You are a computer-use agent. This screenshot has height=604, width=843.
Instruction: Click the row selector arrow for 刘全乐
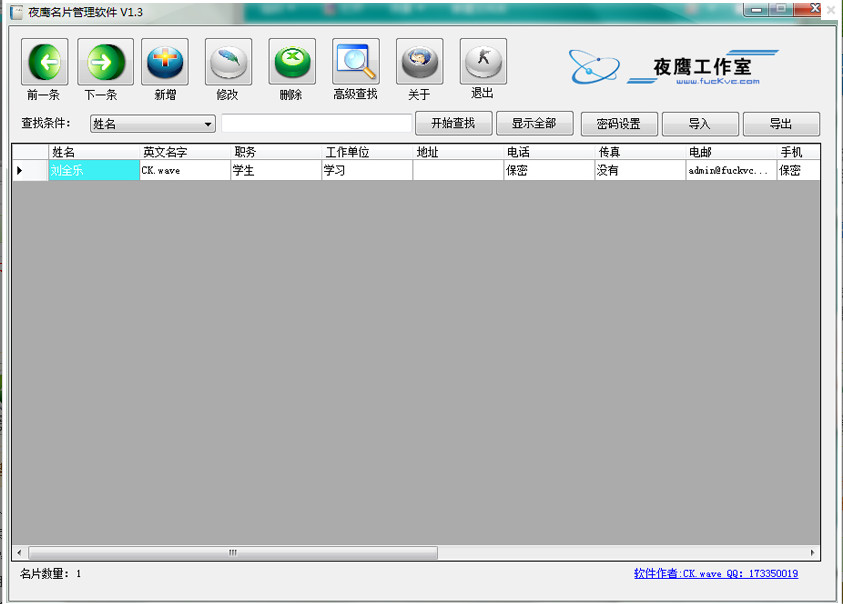coord(30,170)
